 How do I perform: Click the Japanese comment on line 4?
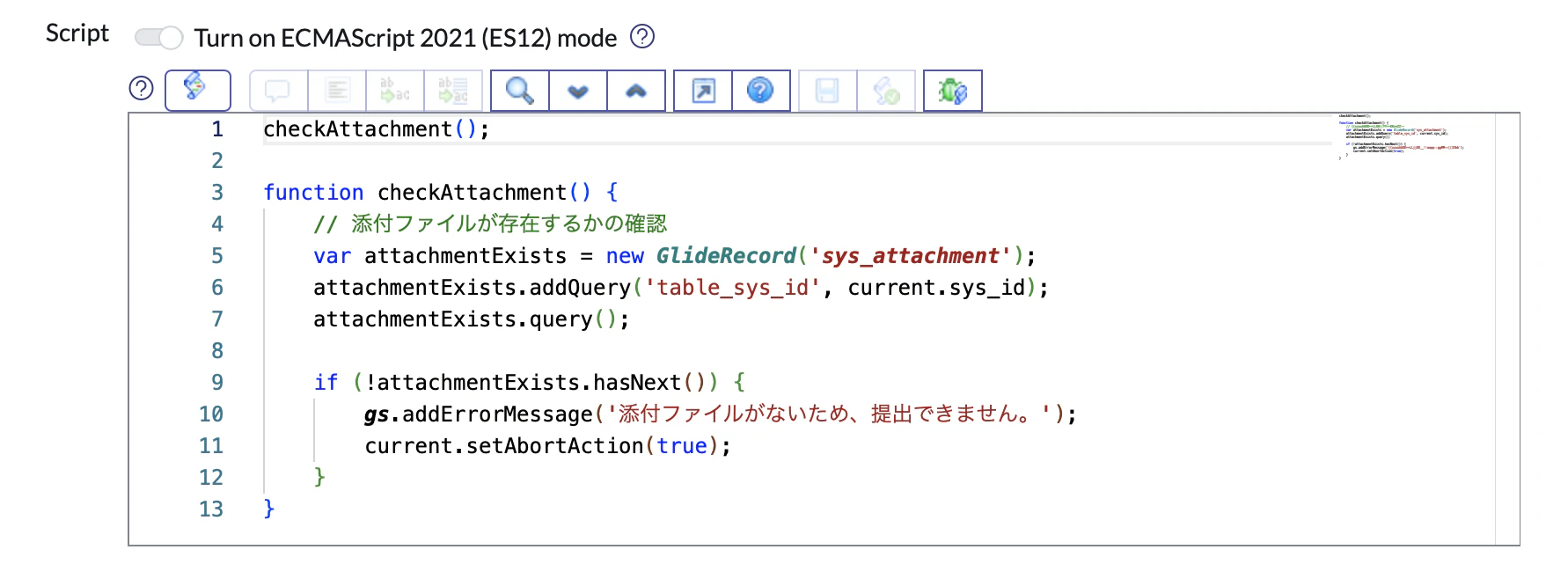click(490, 224)
